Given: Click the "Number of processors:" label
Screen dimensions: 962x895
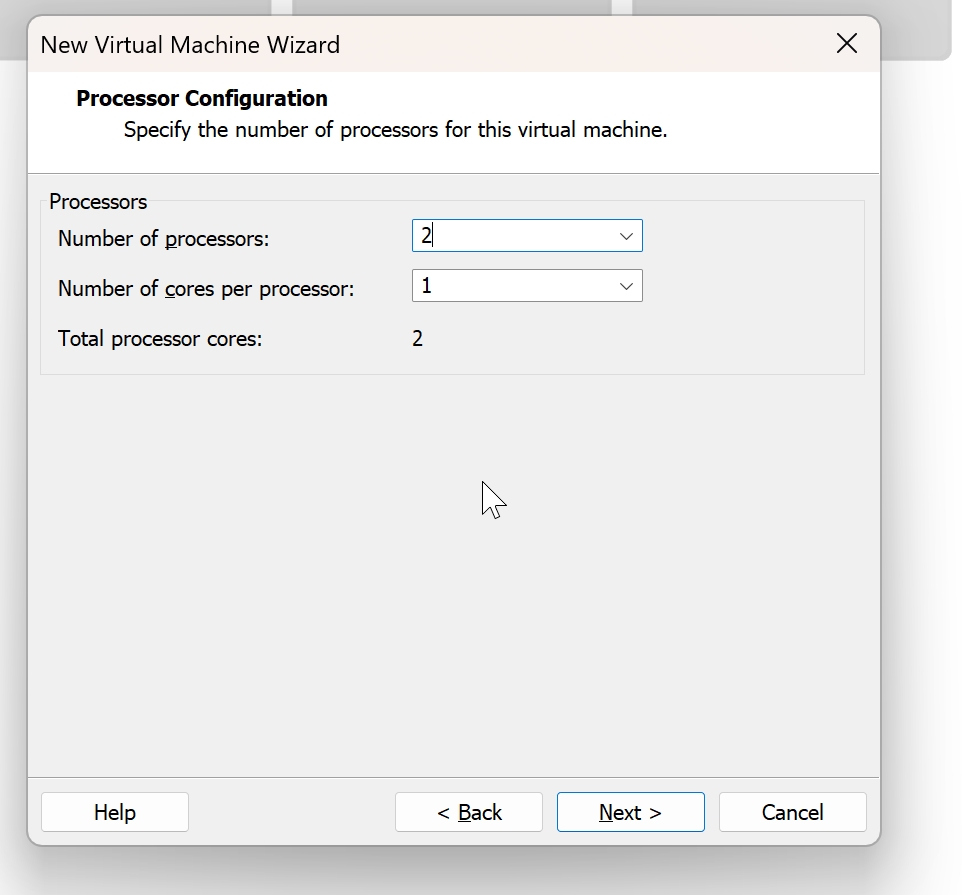Looking at the screenshot, I should point(164,239).
